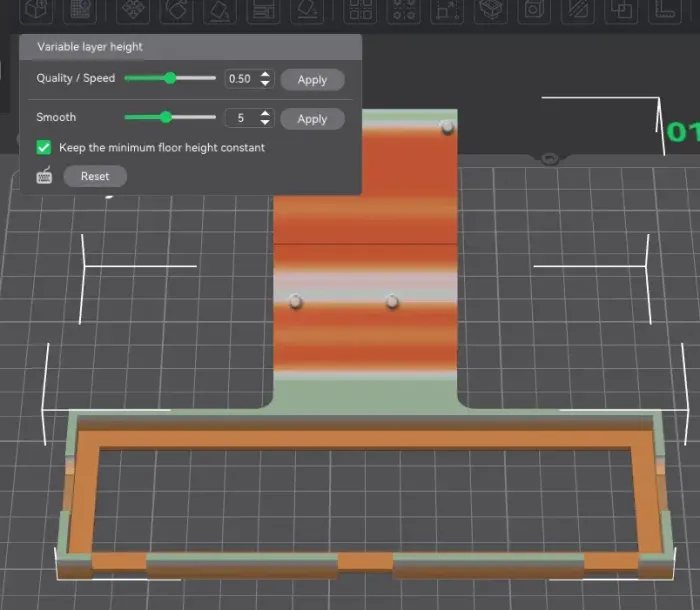Click the four-squares split objects icon
Screen dimensions: 700x610
click(362, 11)
